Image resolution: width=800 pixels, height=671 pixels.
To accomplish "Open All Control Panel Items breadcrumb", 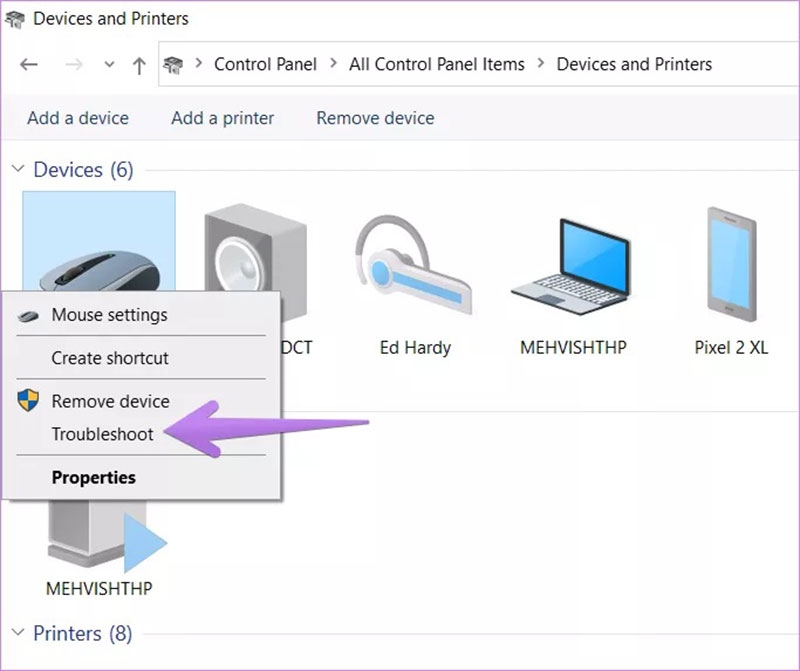I will (437, 64).
